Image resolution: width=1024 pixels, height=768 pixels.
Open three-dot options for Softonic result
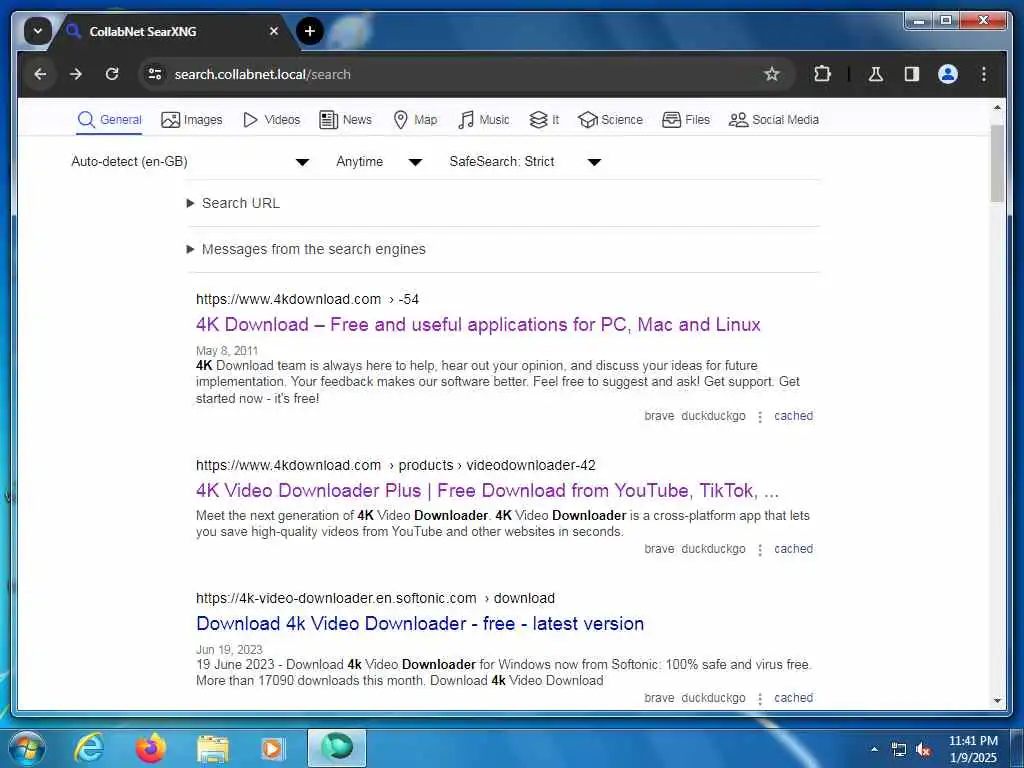(760, 699)
